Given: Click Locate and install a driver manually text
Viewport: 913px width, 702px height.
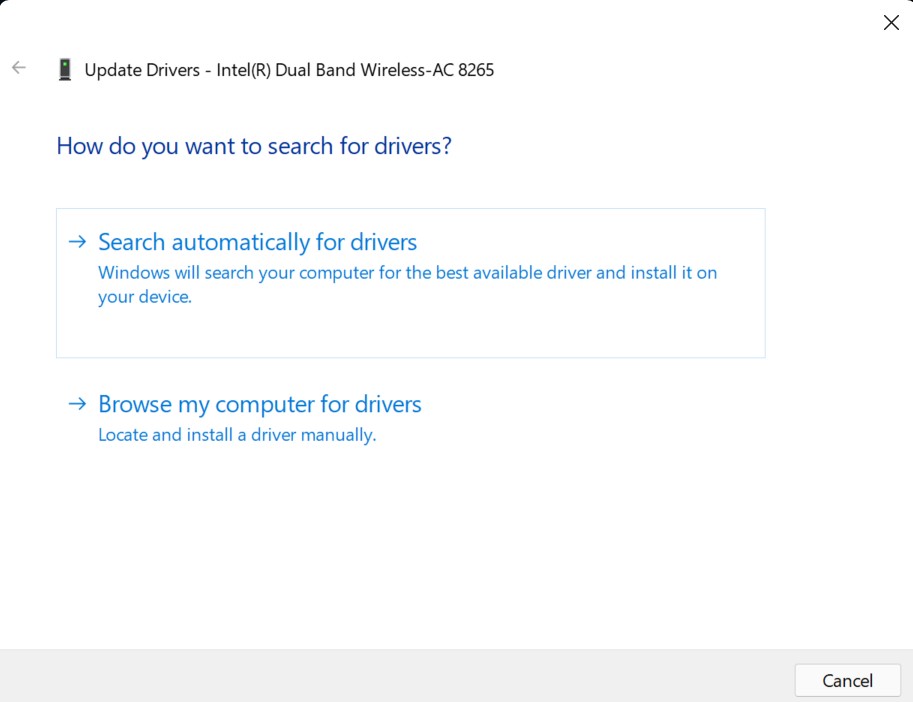Looking at the screenshot, I should 236,434.
